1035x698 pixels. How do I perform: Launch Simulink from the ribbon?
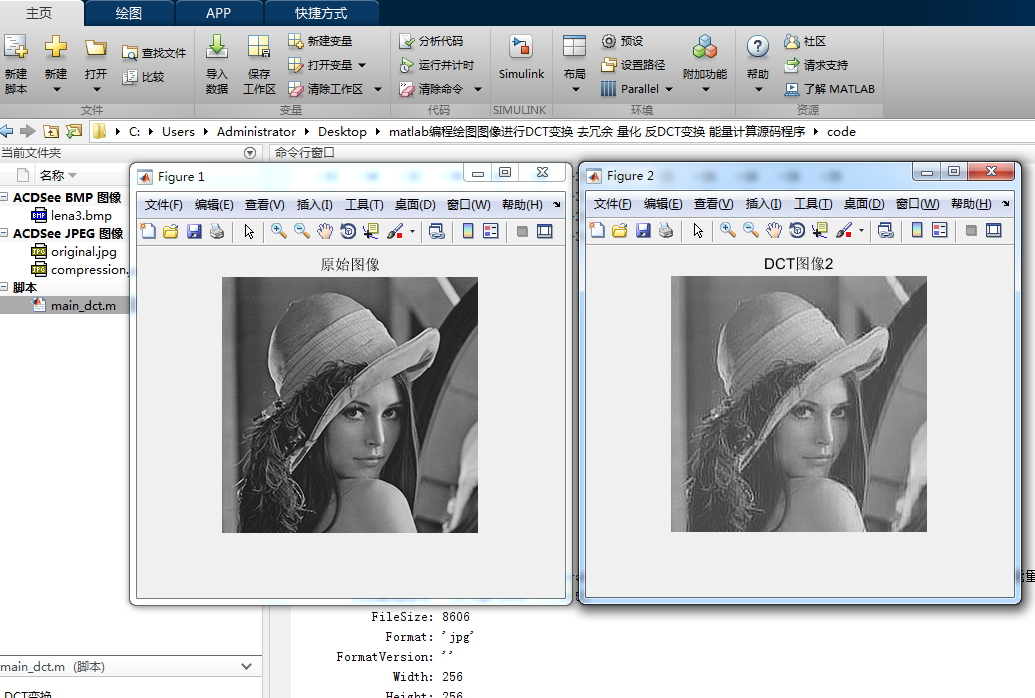pyautogui.click(x=521, y=57)
